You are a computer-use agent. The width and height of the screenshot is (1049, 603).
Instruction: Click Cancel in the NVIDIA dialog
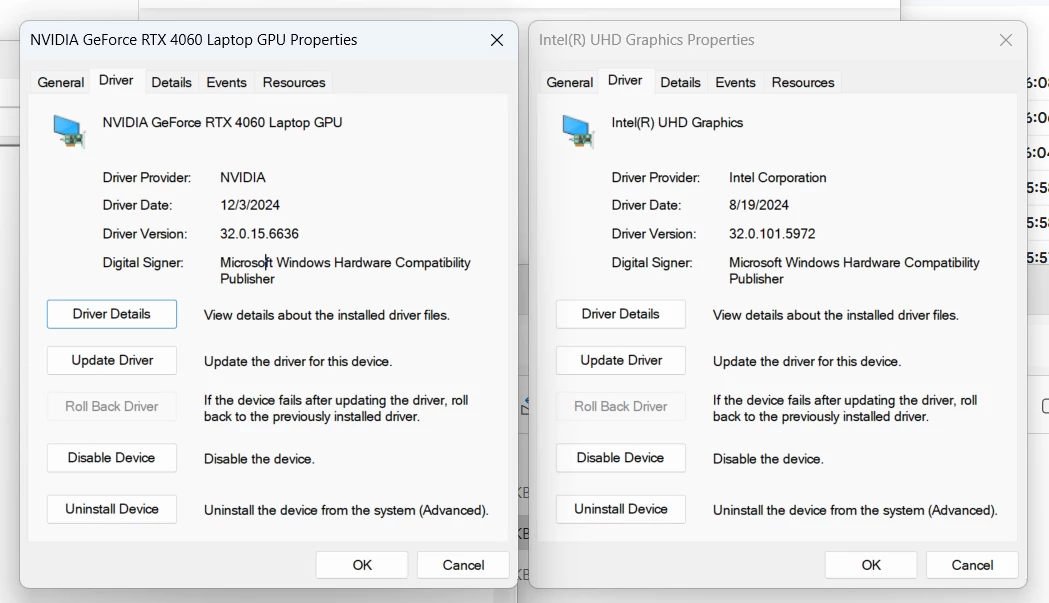pyautogui.click(x=463, y=565)
